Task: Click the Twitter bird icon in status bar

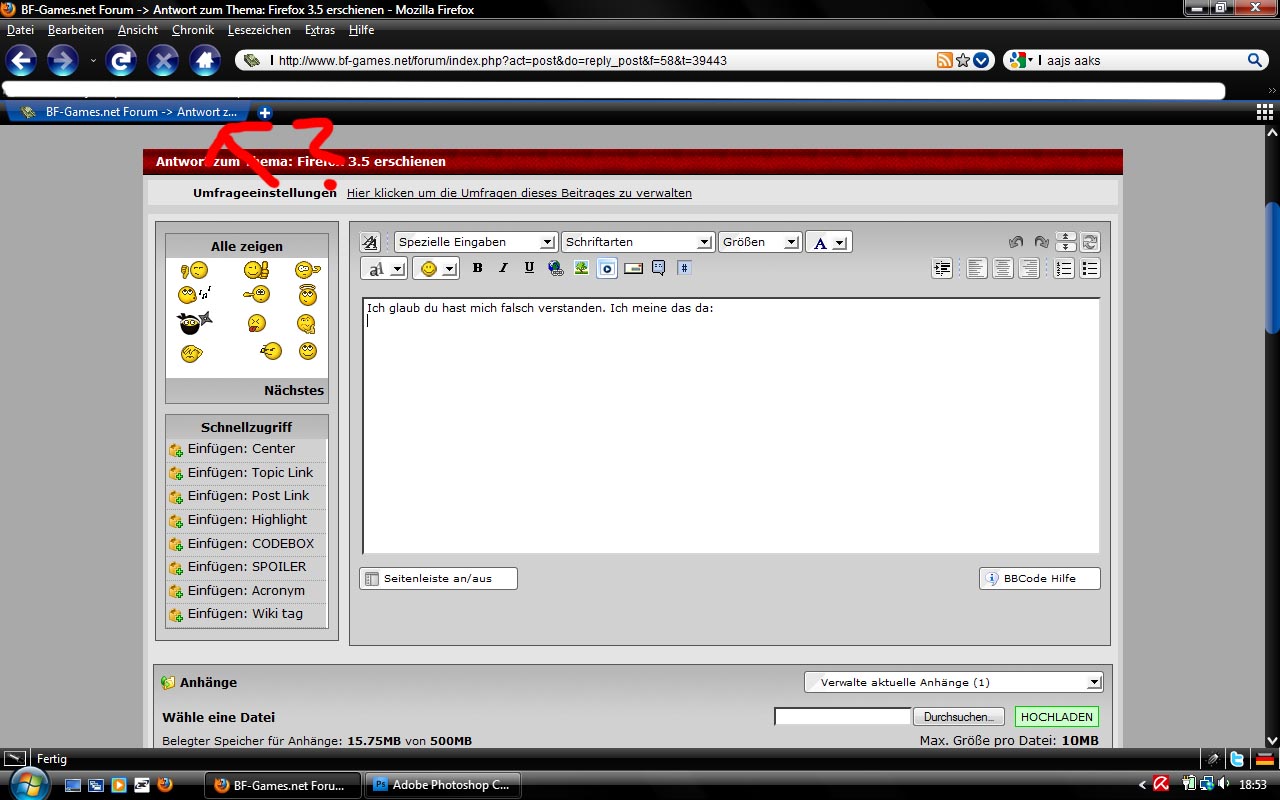Action: click(x=1238, y=760)
